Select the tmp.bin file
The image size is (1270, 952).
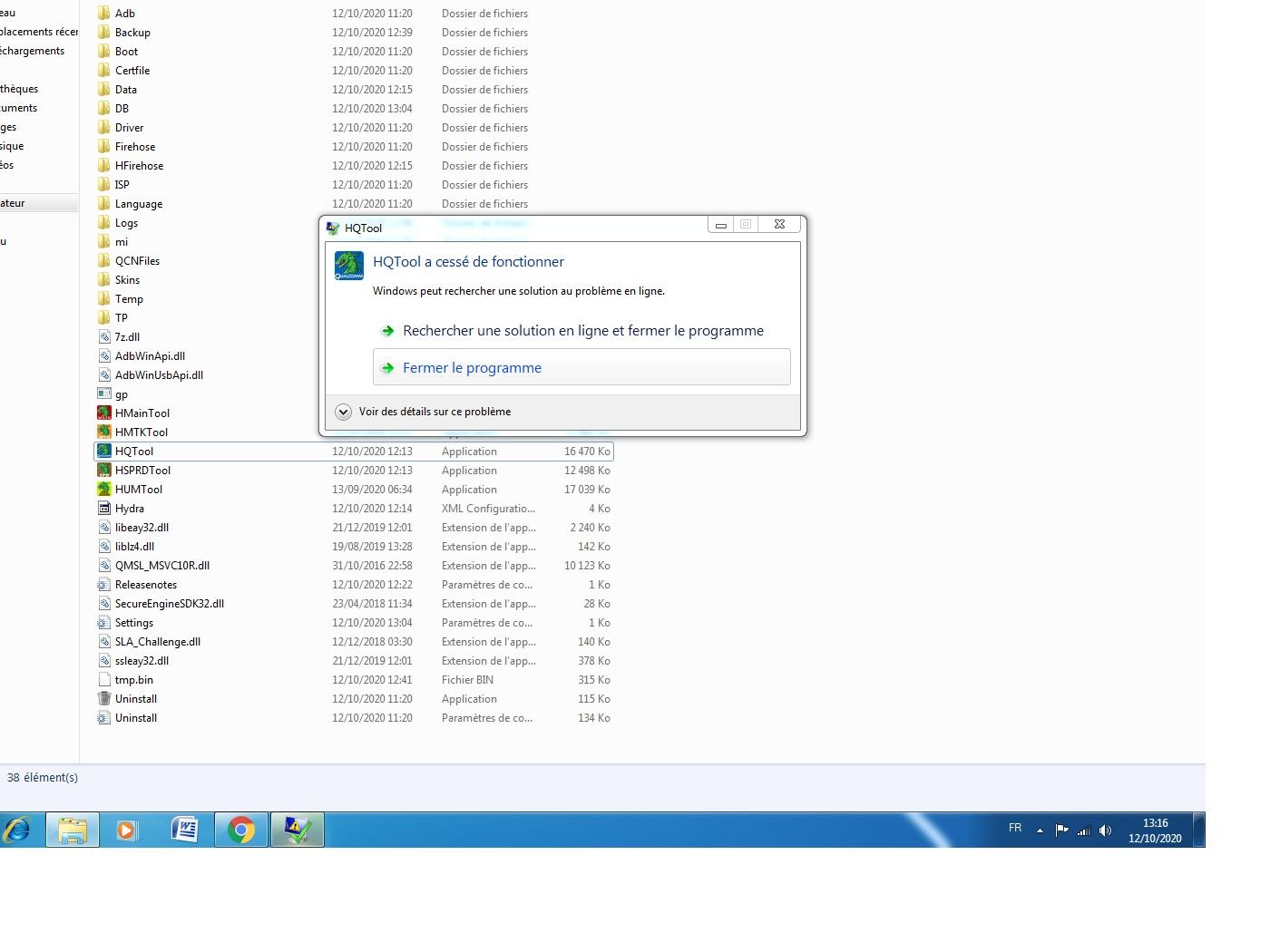click(x=134, y=680)
